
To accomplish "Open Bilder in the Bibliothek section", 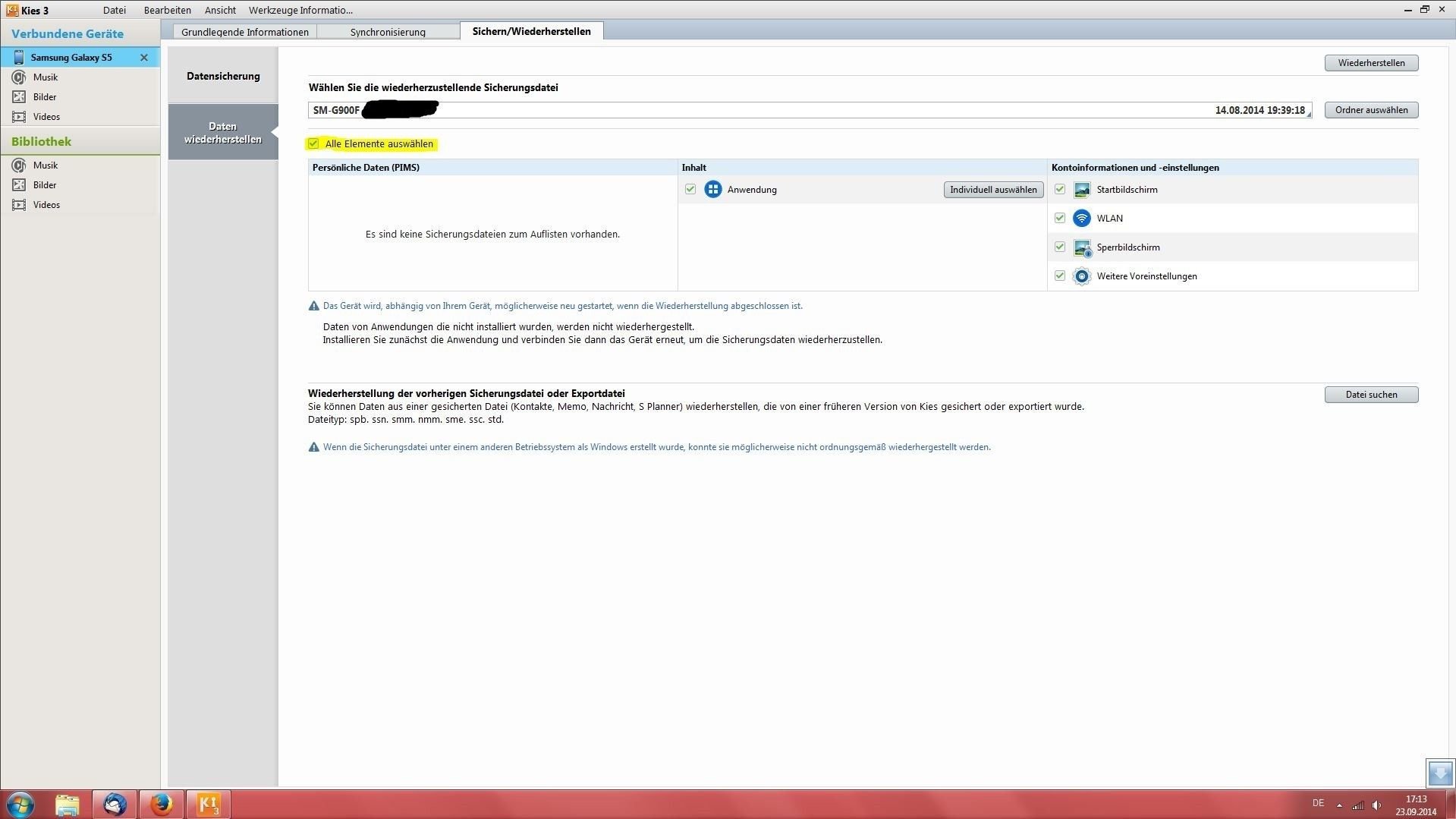I will 45,185.
